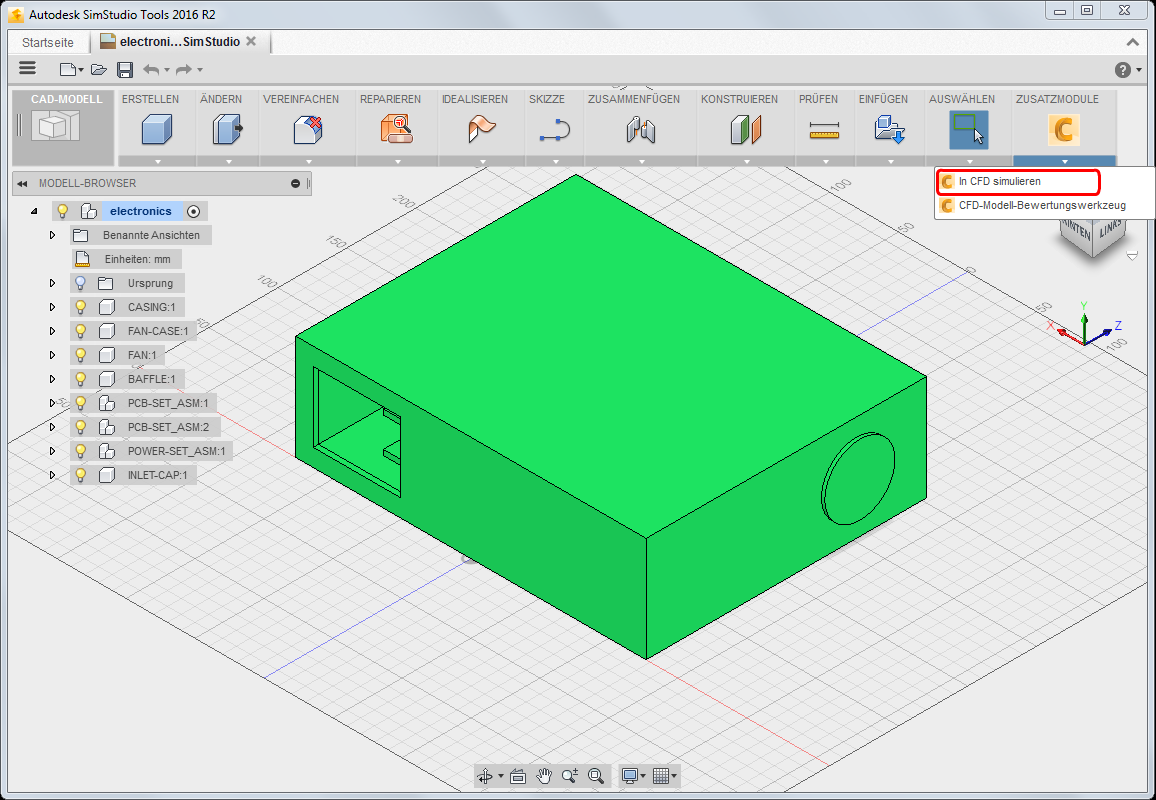This screenshot has height=800, width=1156.
Task: Collapse ribbon with top-right chevron
Action: click(x=1133, y=42)
